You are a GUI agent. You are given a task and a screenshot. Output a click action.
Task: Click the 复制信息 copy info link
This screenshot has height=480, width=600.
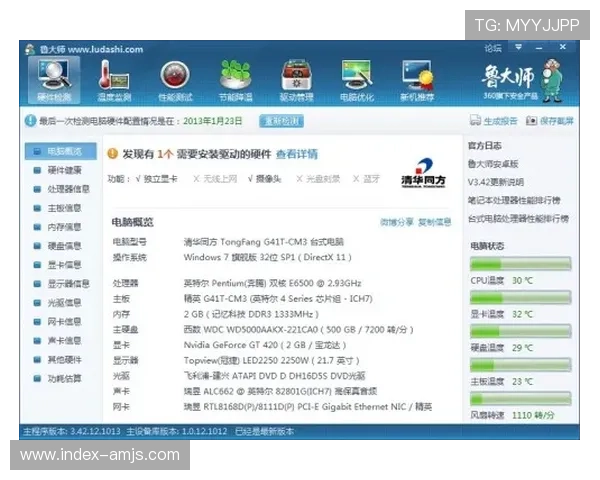click(x=434, y=222)
